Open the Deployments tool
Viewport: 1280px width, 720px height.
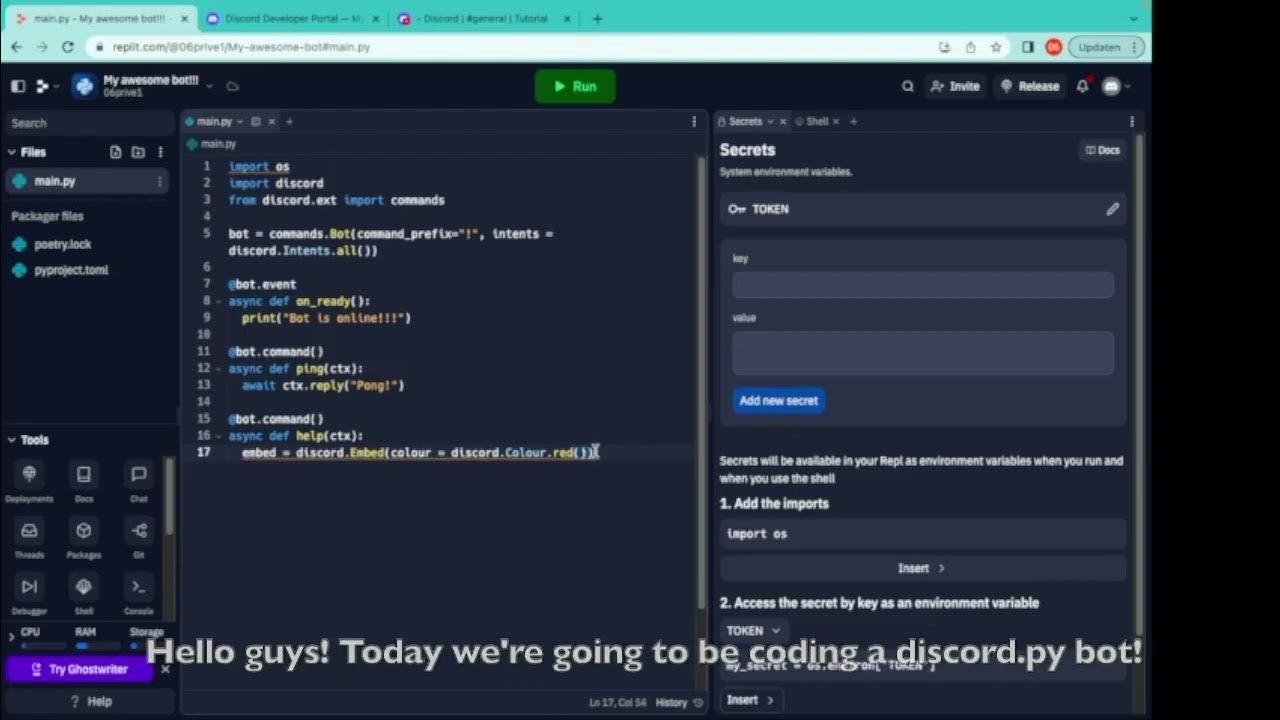coord(29,481)
